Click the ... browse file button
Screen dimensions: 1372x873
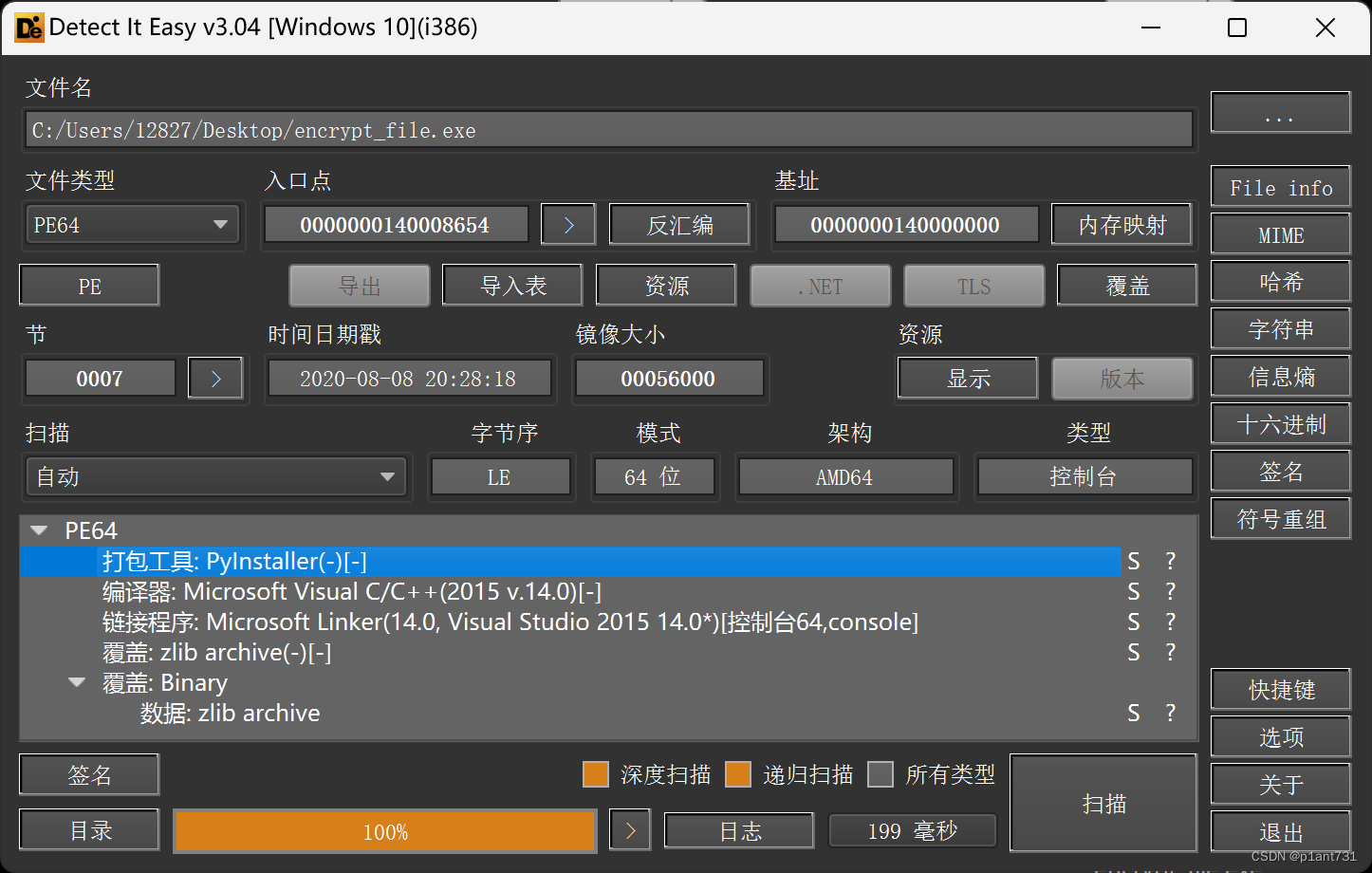coord(1281,113)
